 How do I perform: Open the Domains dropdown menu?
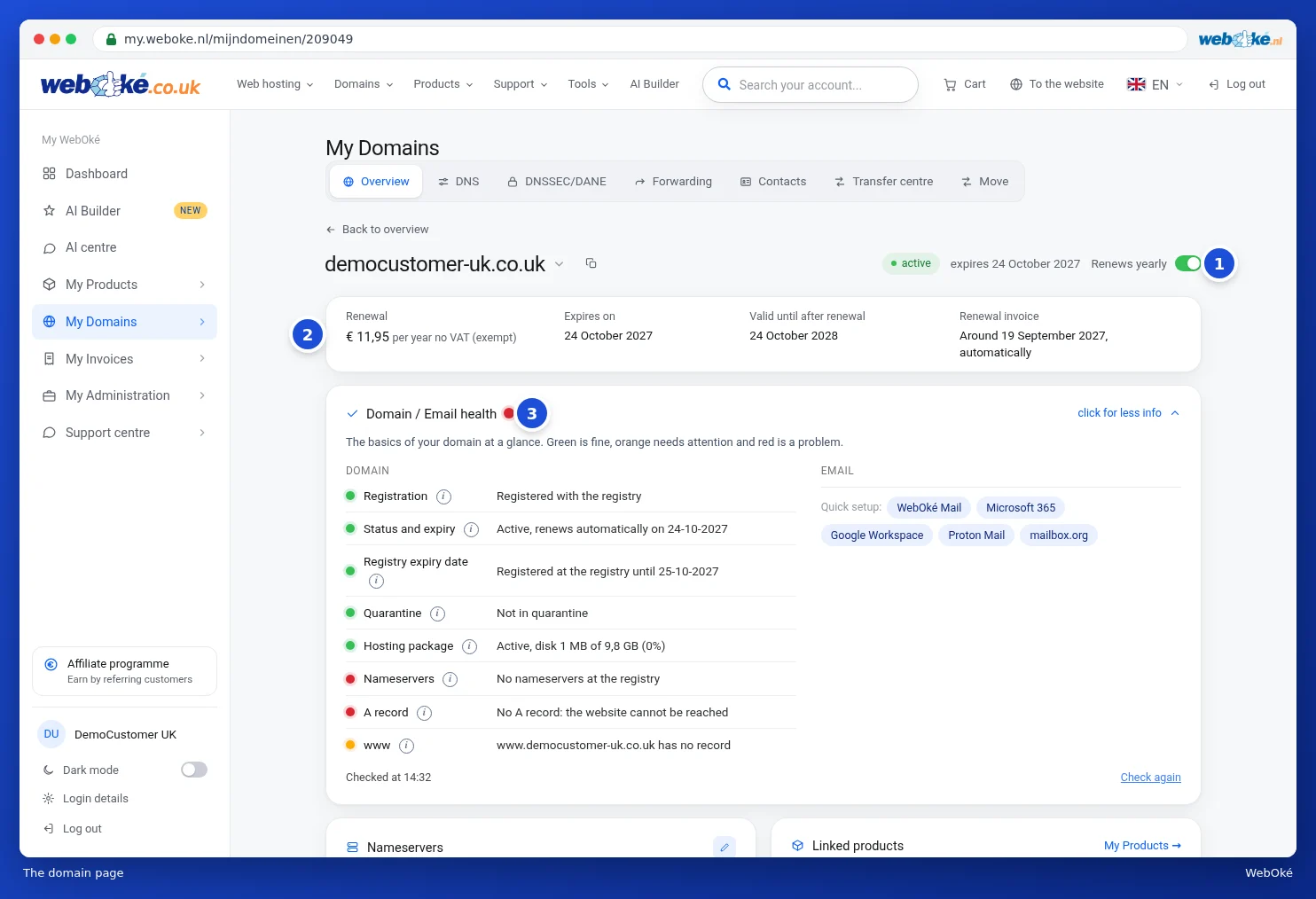[x=364, y=84]
